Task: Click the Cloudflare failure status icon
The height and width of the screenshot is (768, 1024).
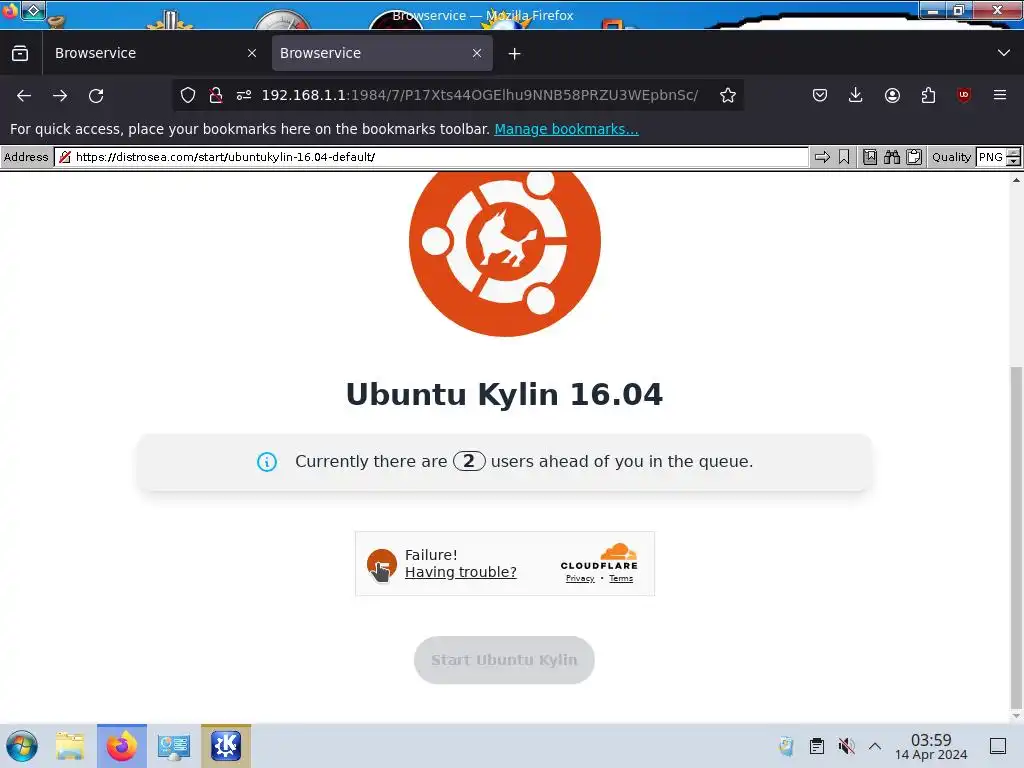Action: pos(381,564)
